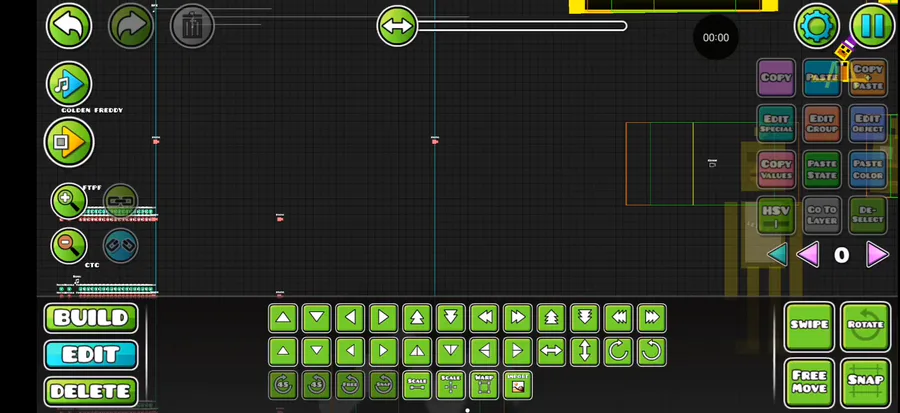The height and width of the screenshot is (413, 900).
Task: Move down with the triple-arrow button
Action: (585, 318)
